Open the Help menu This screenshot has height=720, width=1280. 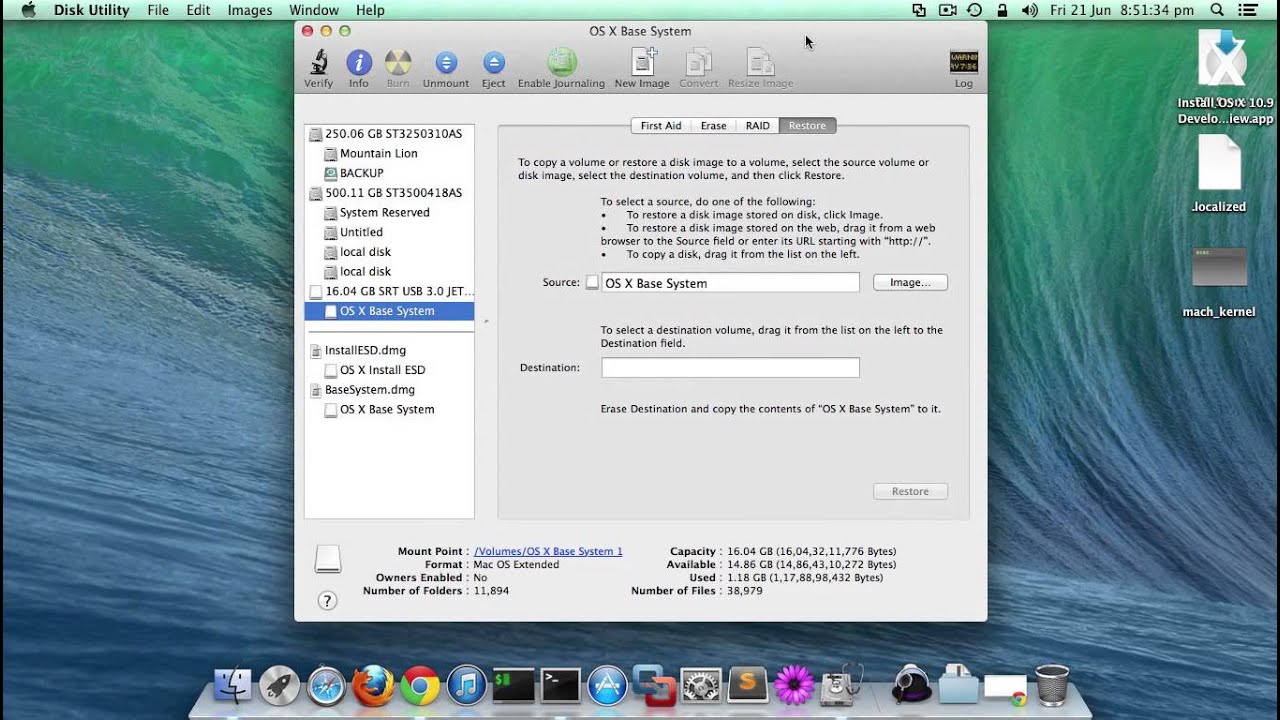[370, 10]
